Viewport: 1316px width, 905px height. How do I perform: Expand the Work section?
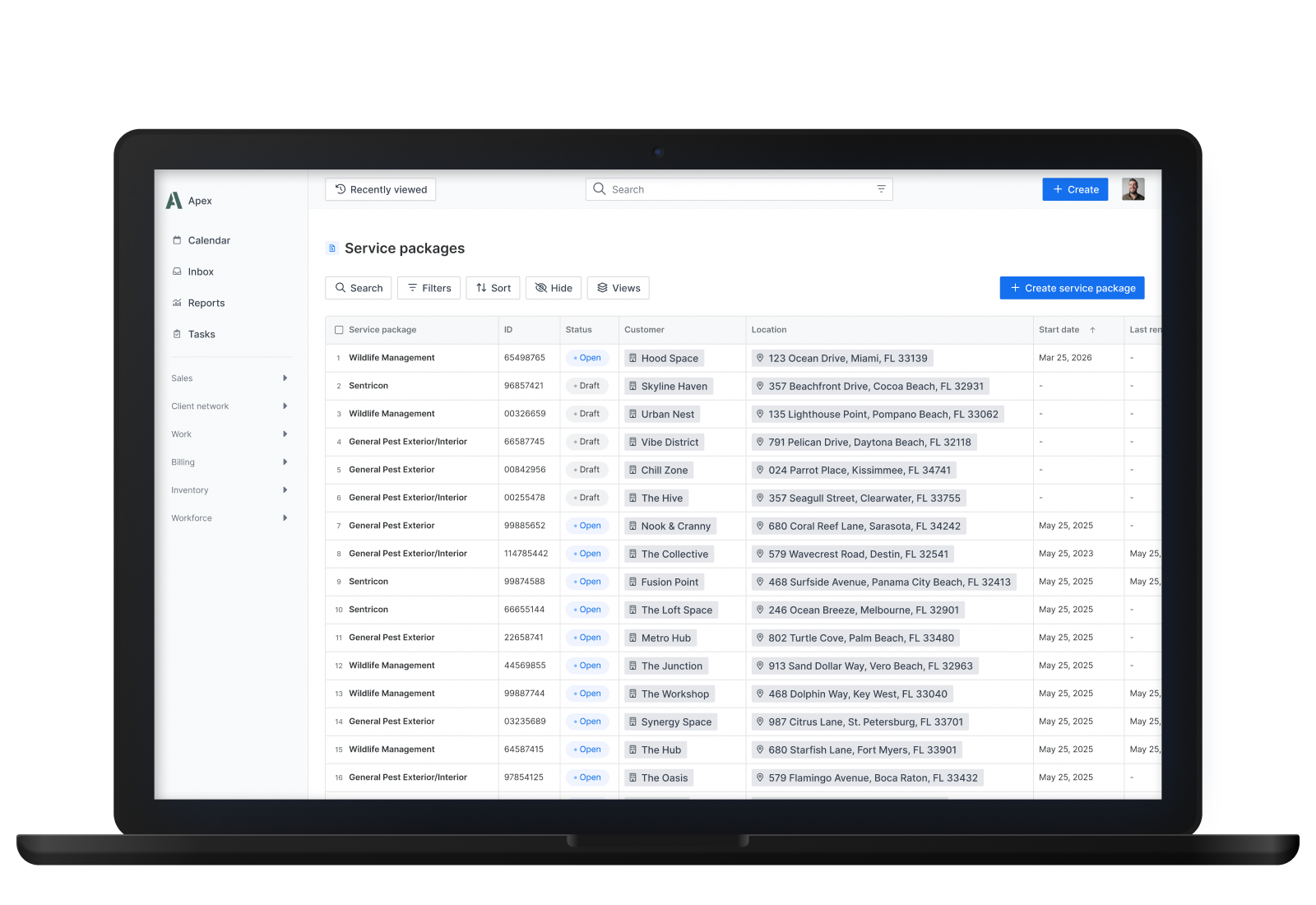pyautogui.click(x=229, y=434)
